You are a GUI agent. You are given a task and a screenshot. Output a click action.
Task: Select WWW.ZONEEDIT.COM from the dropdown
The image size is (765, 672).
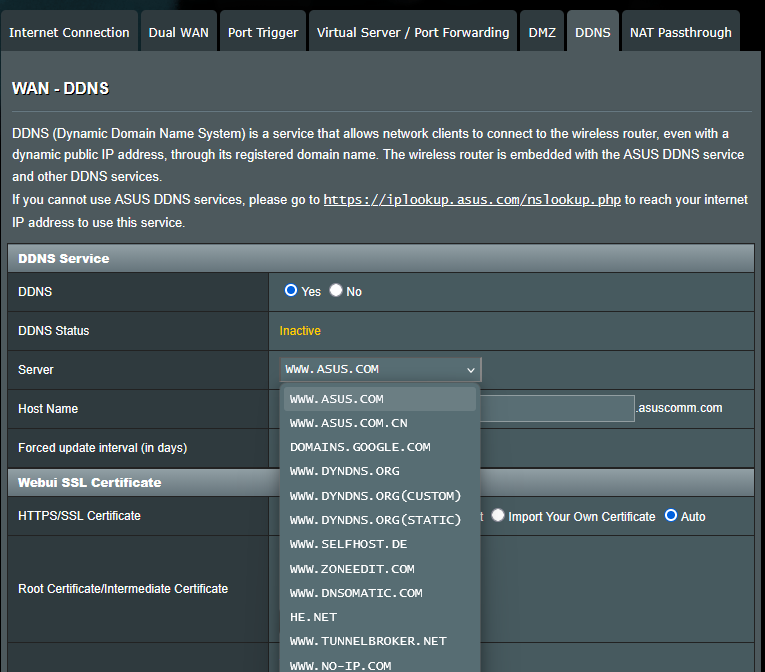(352, 569)
